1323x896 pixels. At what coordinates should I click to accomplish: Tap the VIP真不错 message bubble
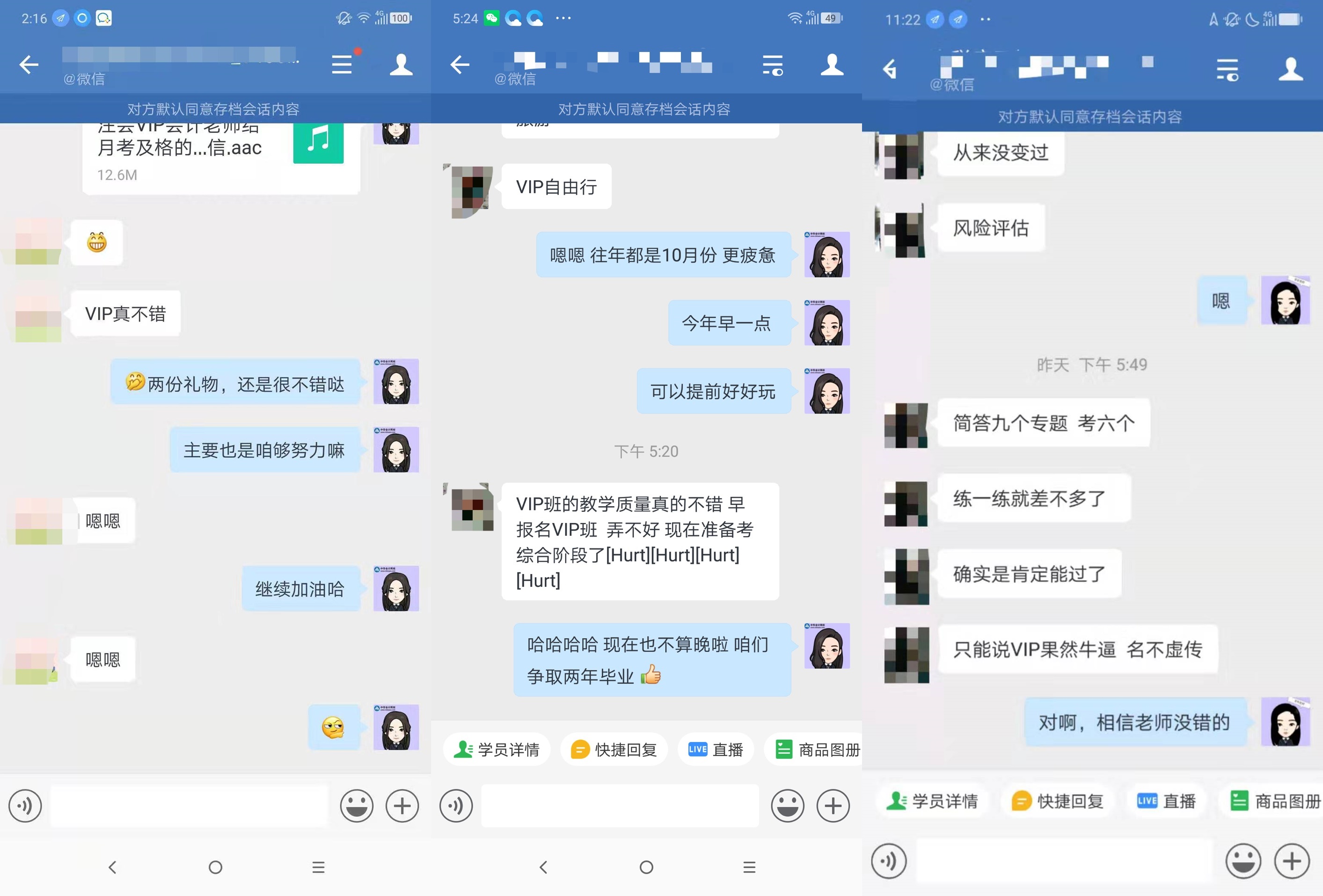point(125,313)
